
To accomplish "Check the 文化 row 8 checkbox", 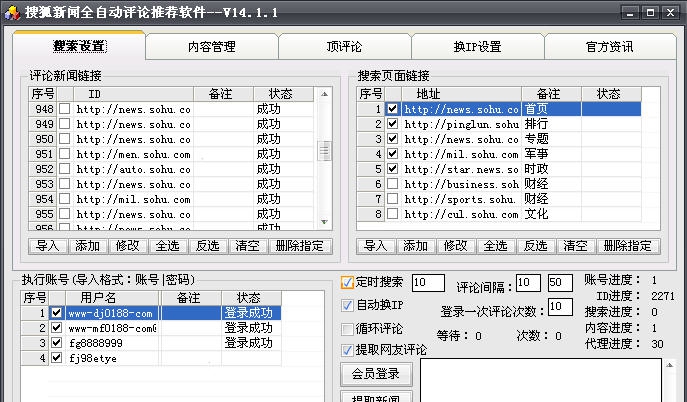I will pyautogui.click(x=393, y=214).
